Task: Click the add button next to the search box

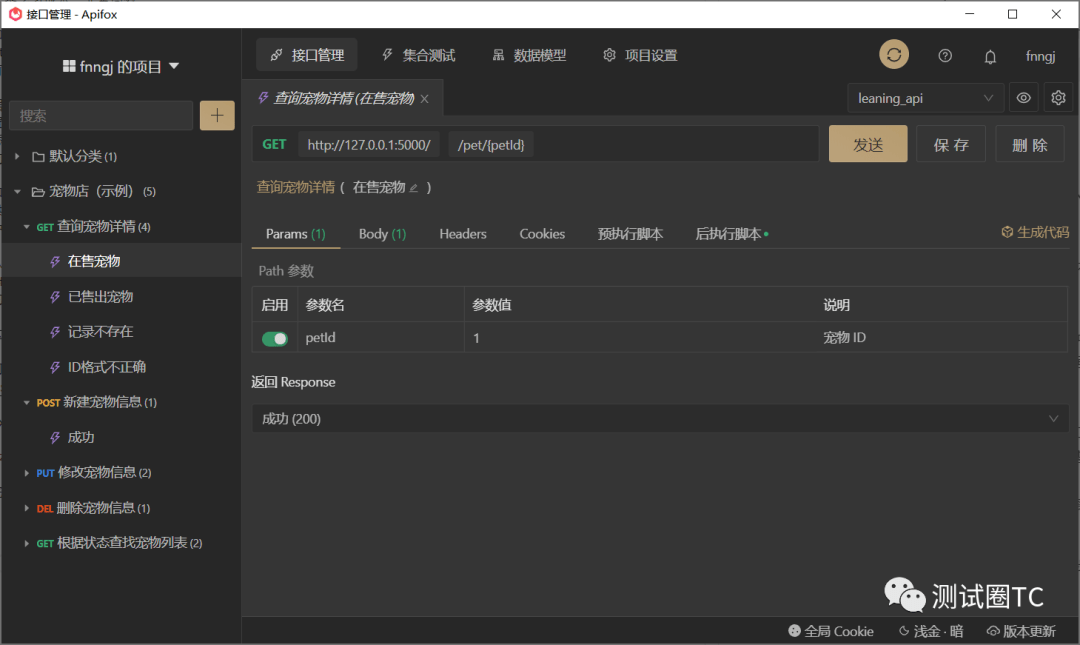Action: (217, 115)
